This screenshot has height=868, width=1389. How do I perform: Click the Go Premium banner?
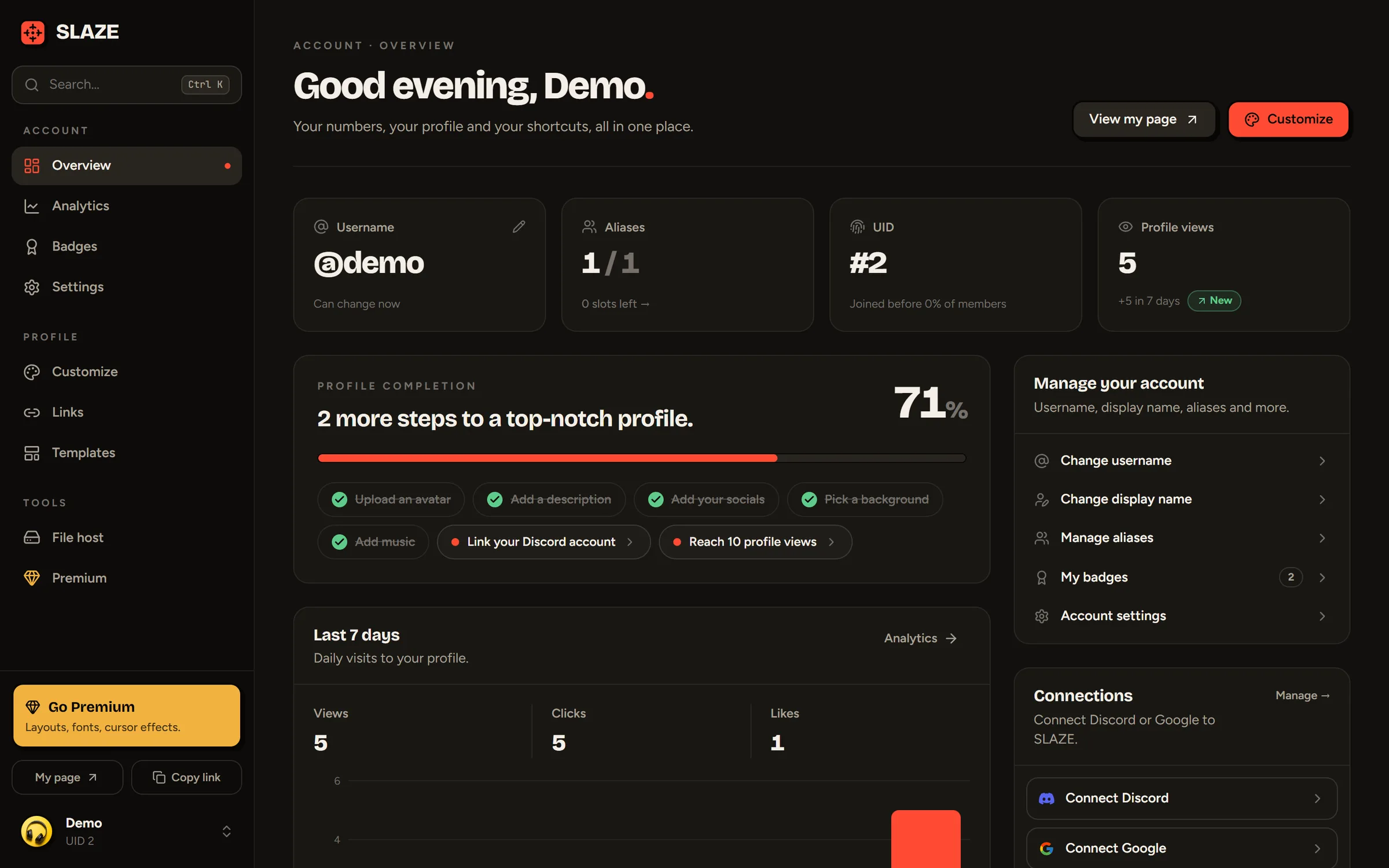pyautogui.click(x=127, y=716)
